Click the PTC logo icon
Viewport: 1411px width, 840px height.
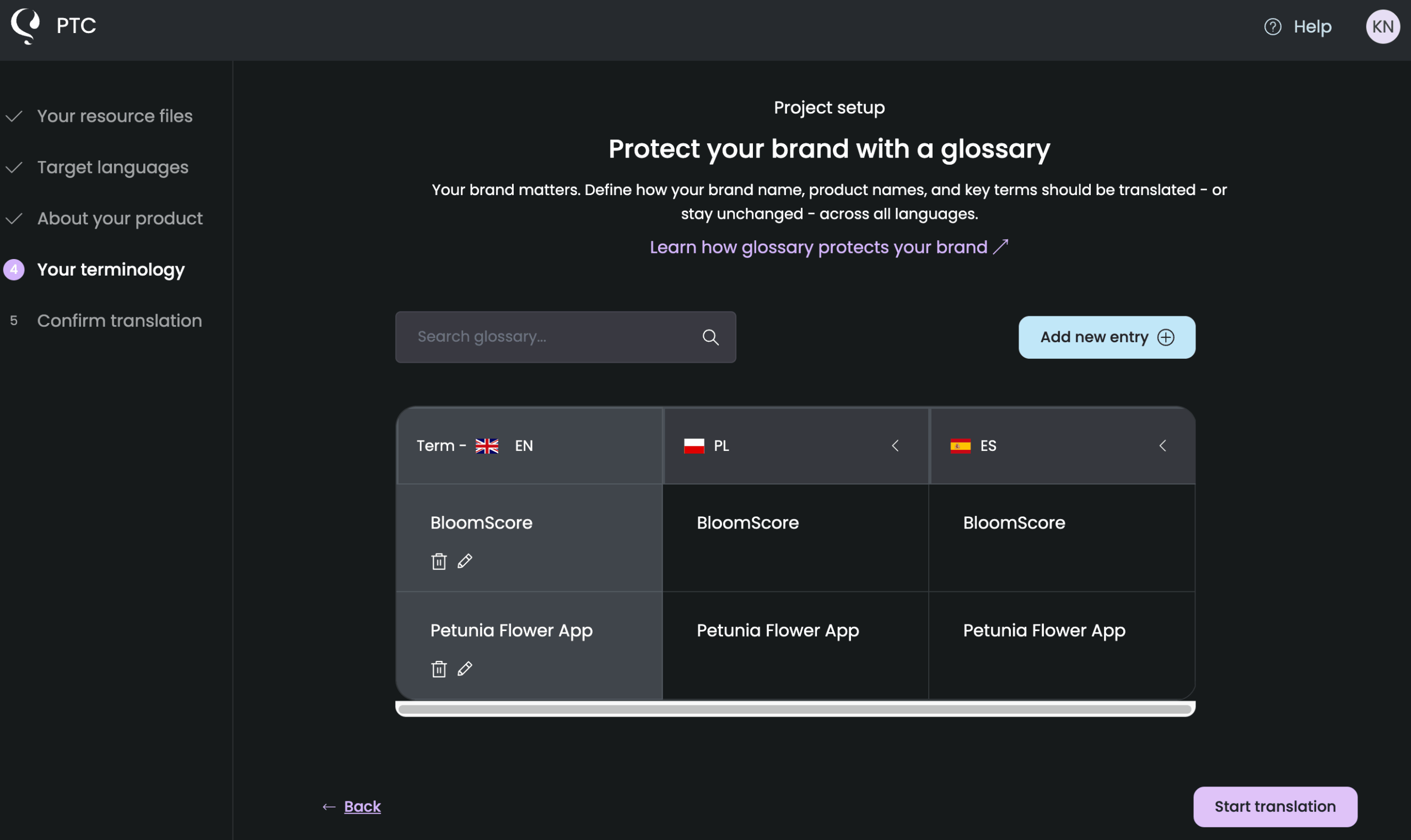[25, 26]
